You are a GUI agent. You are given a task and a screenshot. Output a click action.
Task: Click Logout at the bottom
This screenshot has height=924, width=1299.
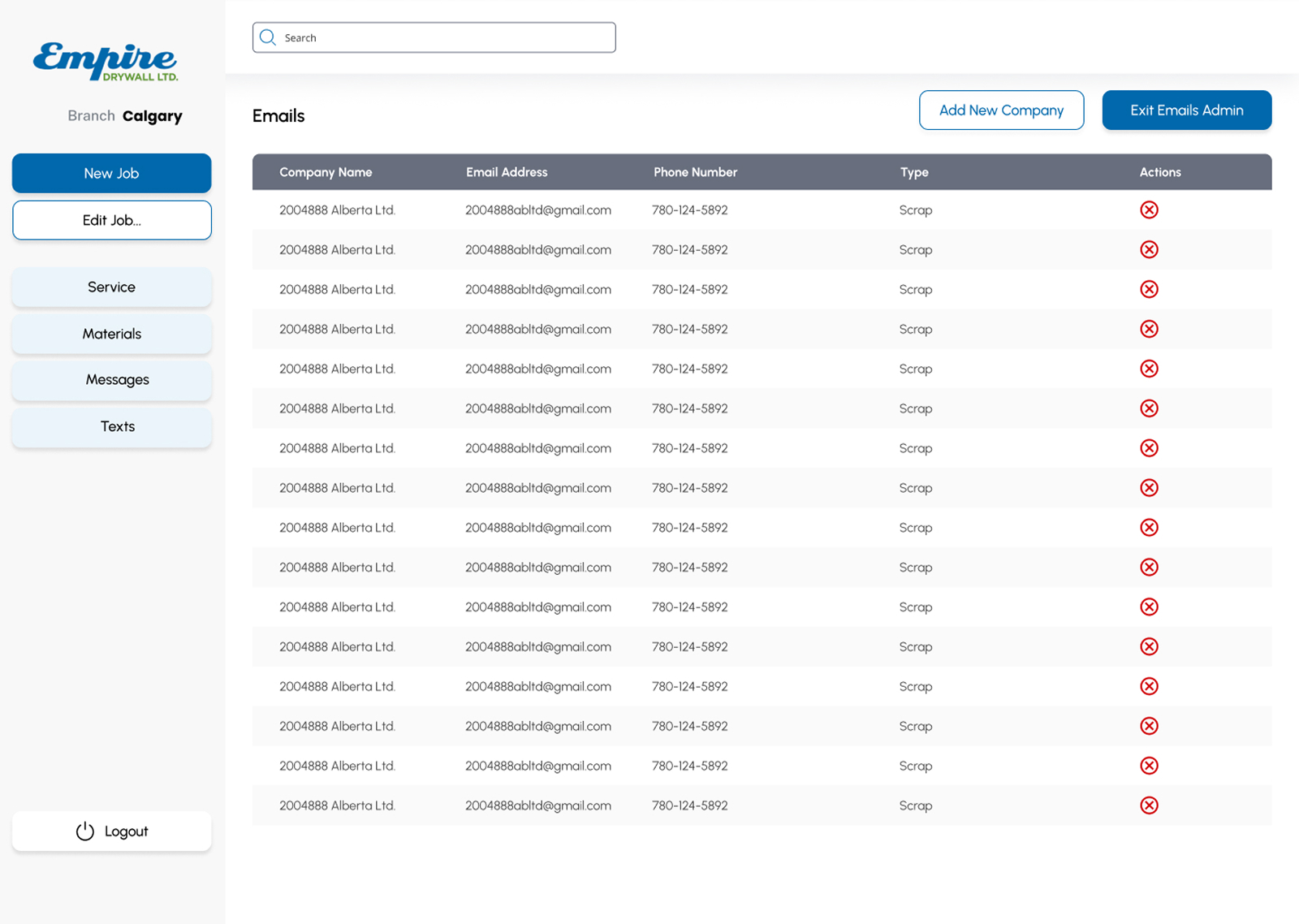[x=126, y=831]
